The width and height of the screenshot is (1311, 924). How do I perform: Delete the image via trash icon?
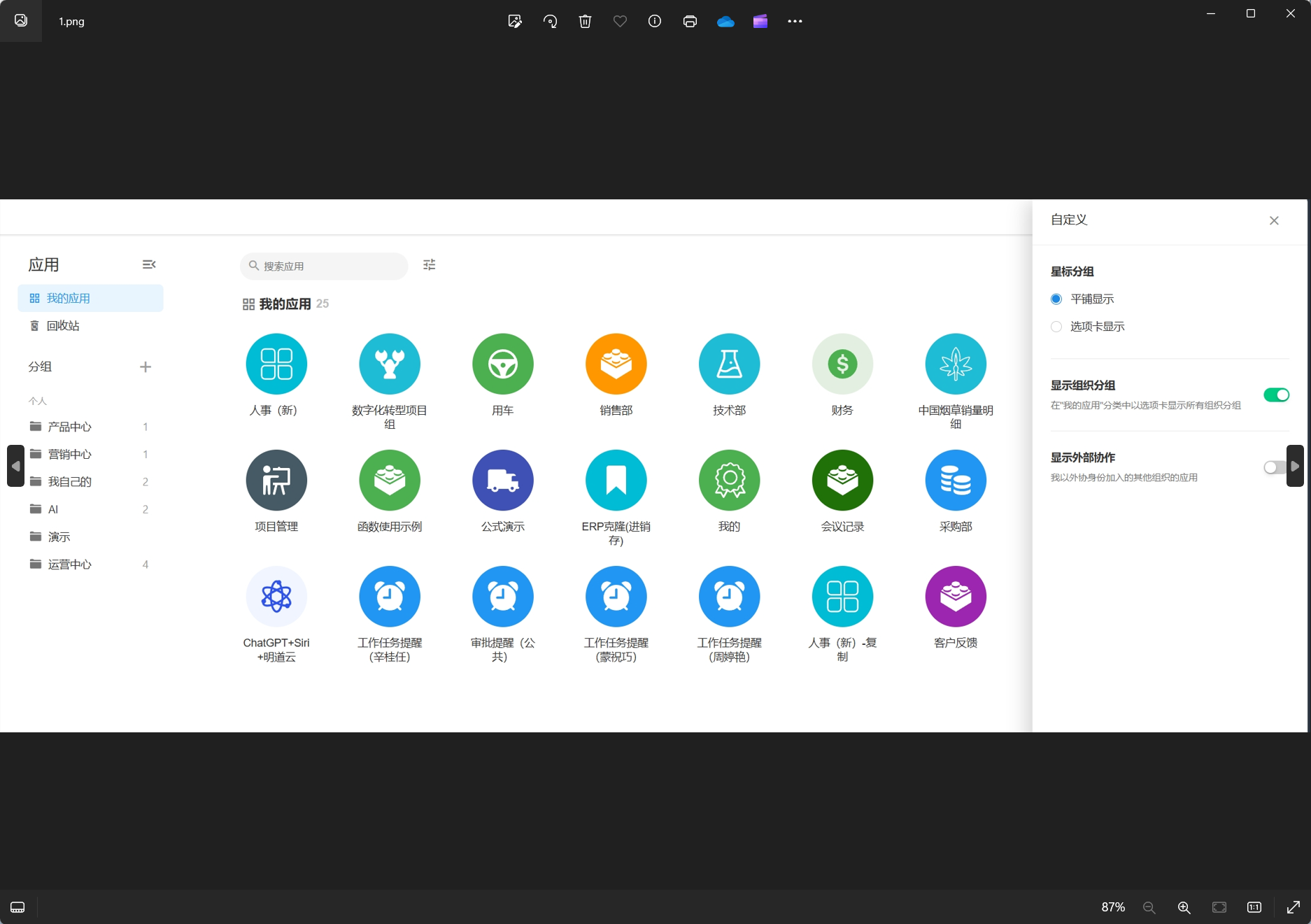click(585, 21)
